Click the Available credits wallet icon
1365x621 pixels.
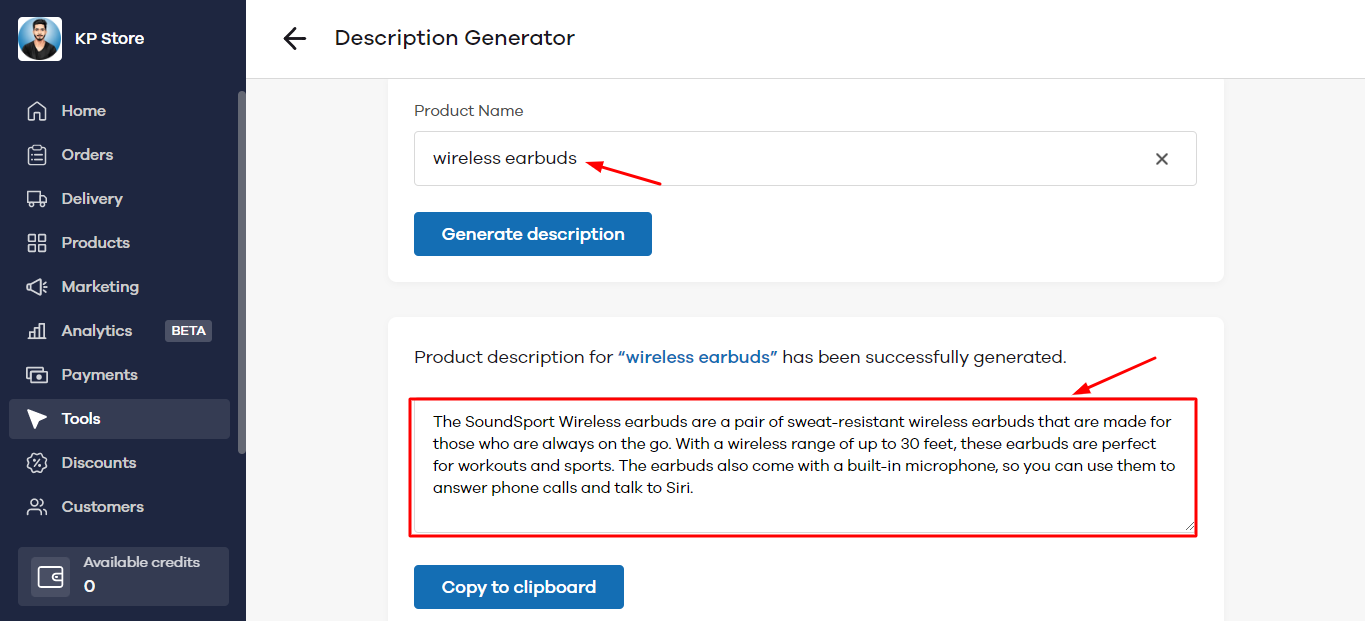coord(50,577)
